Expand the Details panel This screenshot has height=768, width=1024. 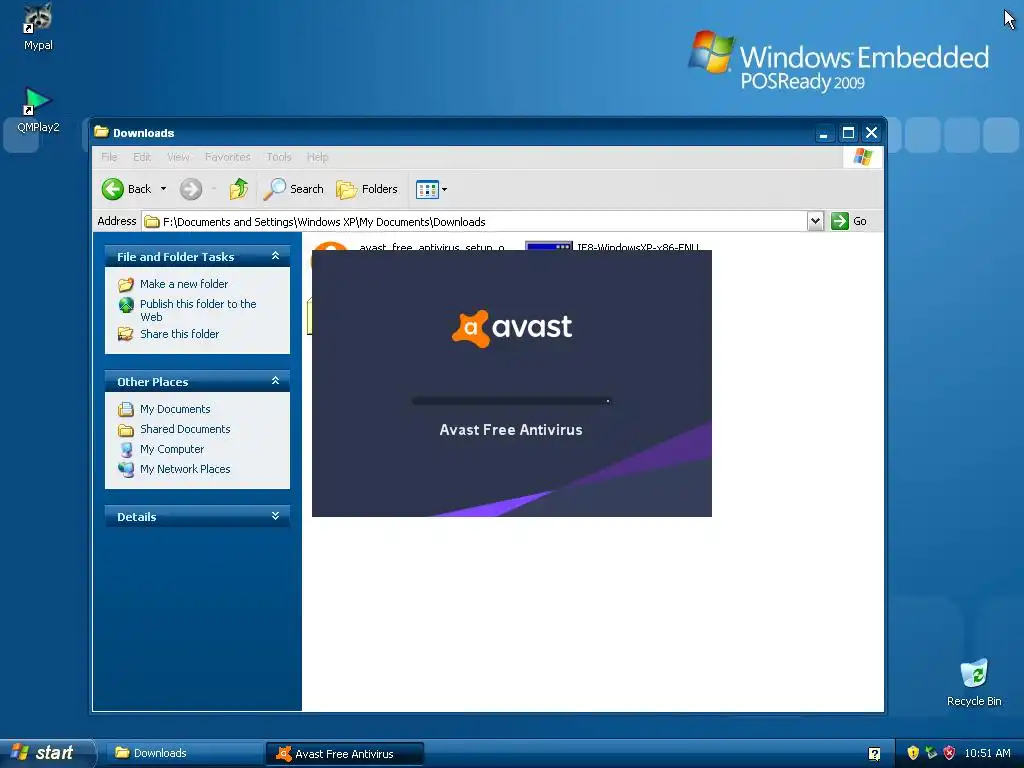pyautogui.click(x=275, y=516)
